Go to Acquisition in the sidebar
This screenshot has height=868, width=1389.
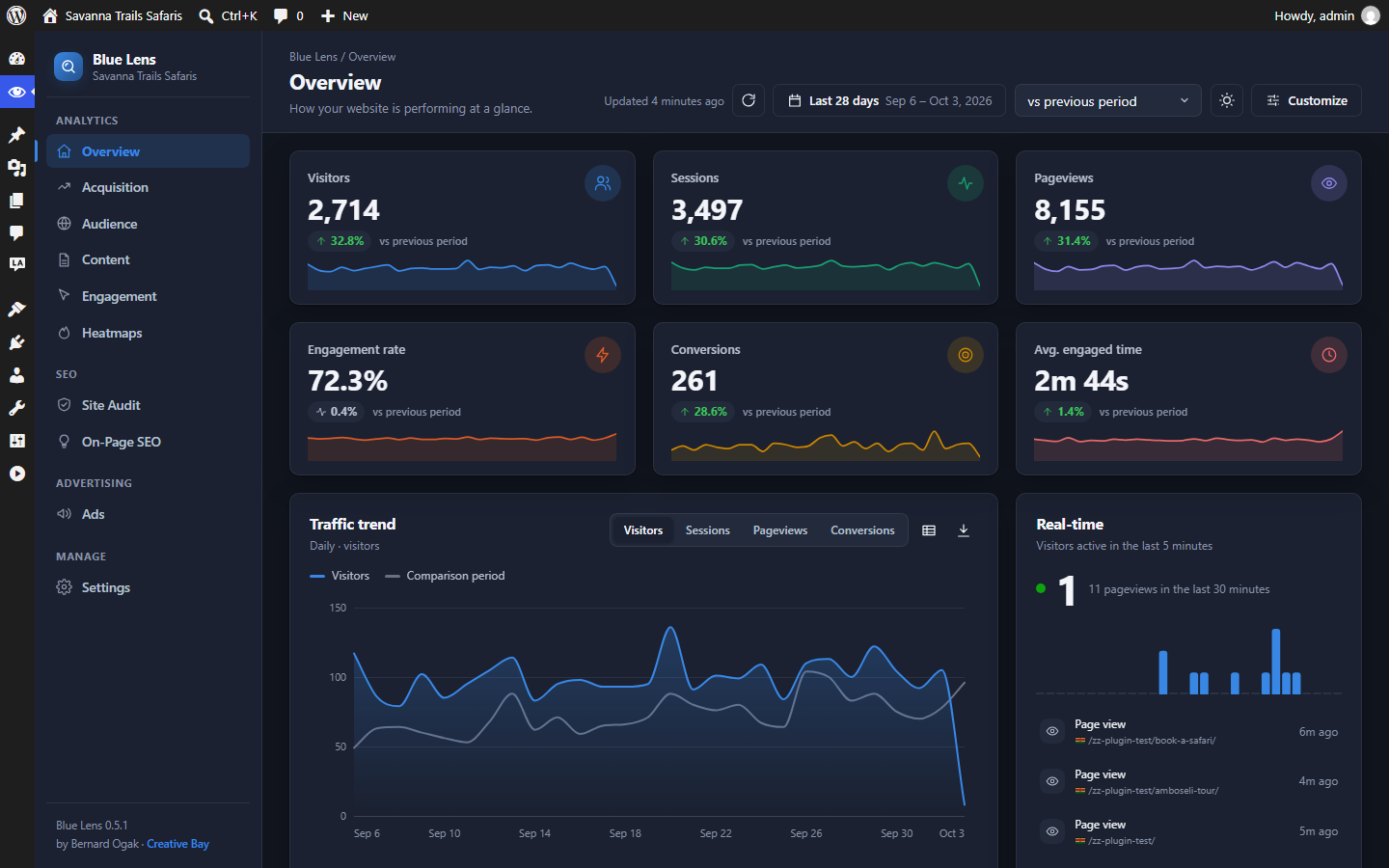(x=148, y=187)
